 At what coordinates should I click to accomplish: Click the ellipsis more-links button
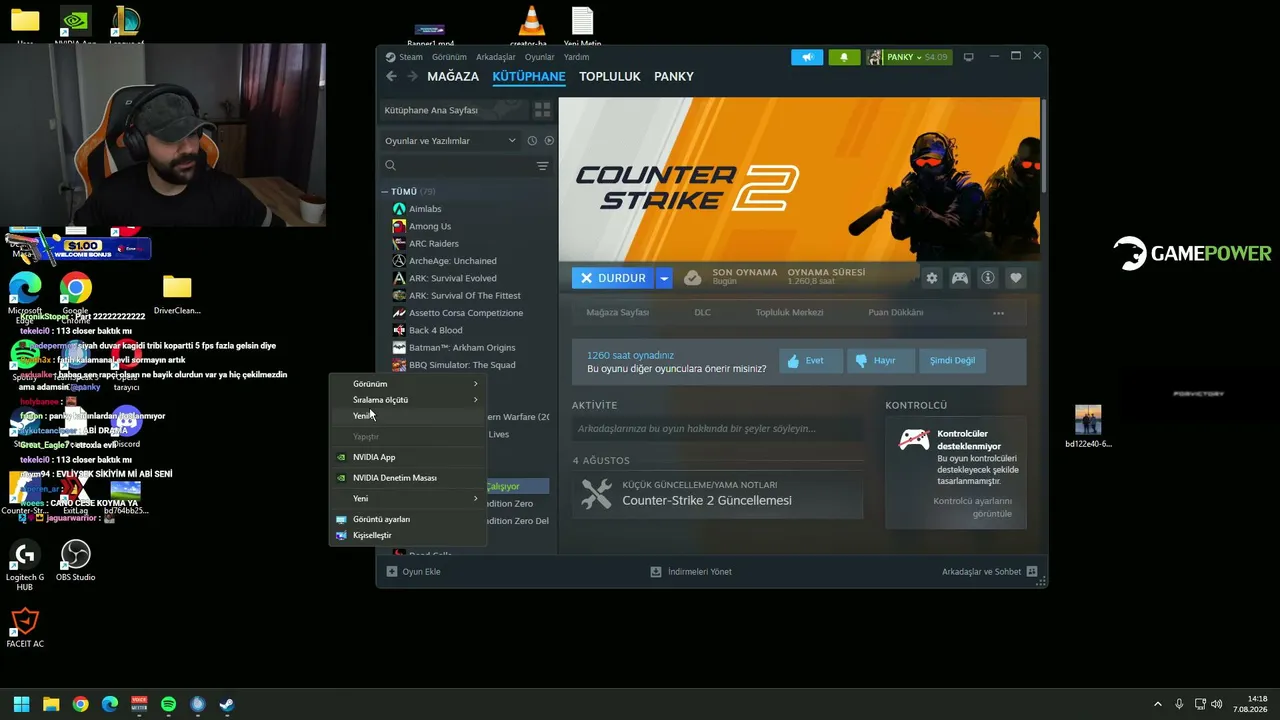point(998,313)
